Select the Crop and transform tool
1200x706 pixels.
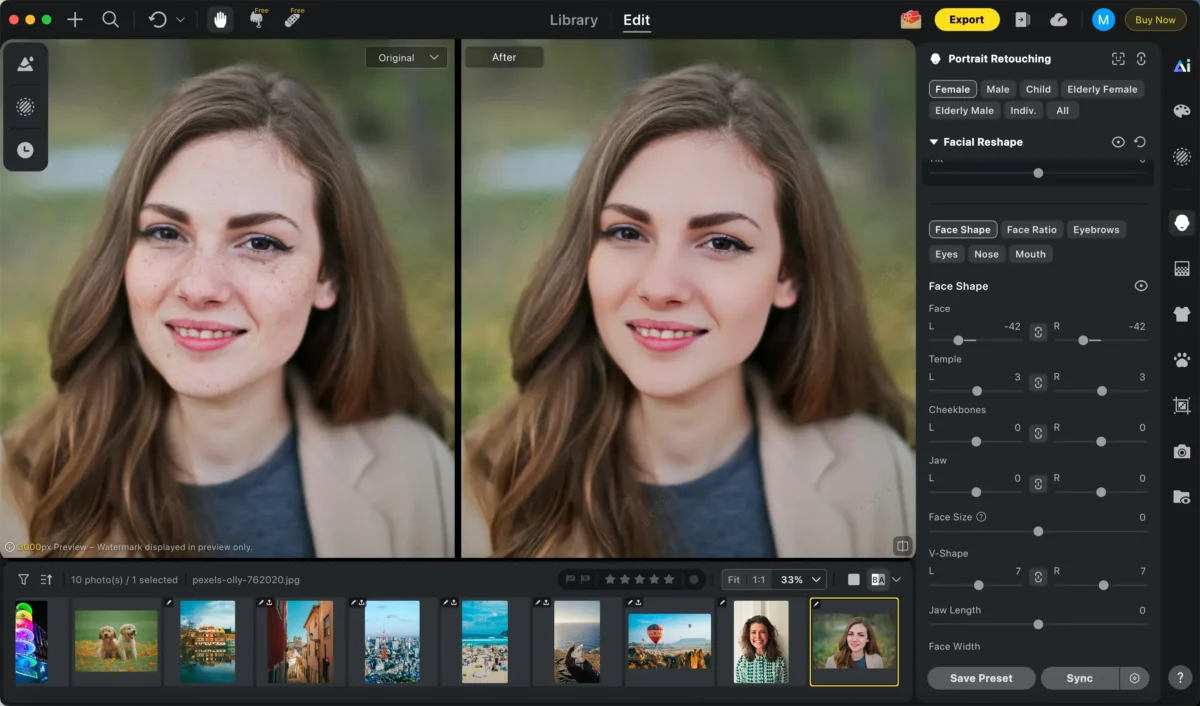coord(1181,406)
